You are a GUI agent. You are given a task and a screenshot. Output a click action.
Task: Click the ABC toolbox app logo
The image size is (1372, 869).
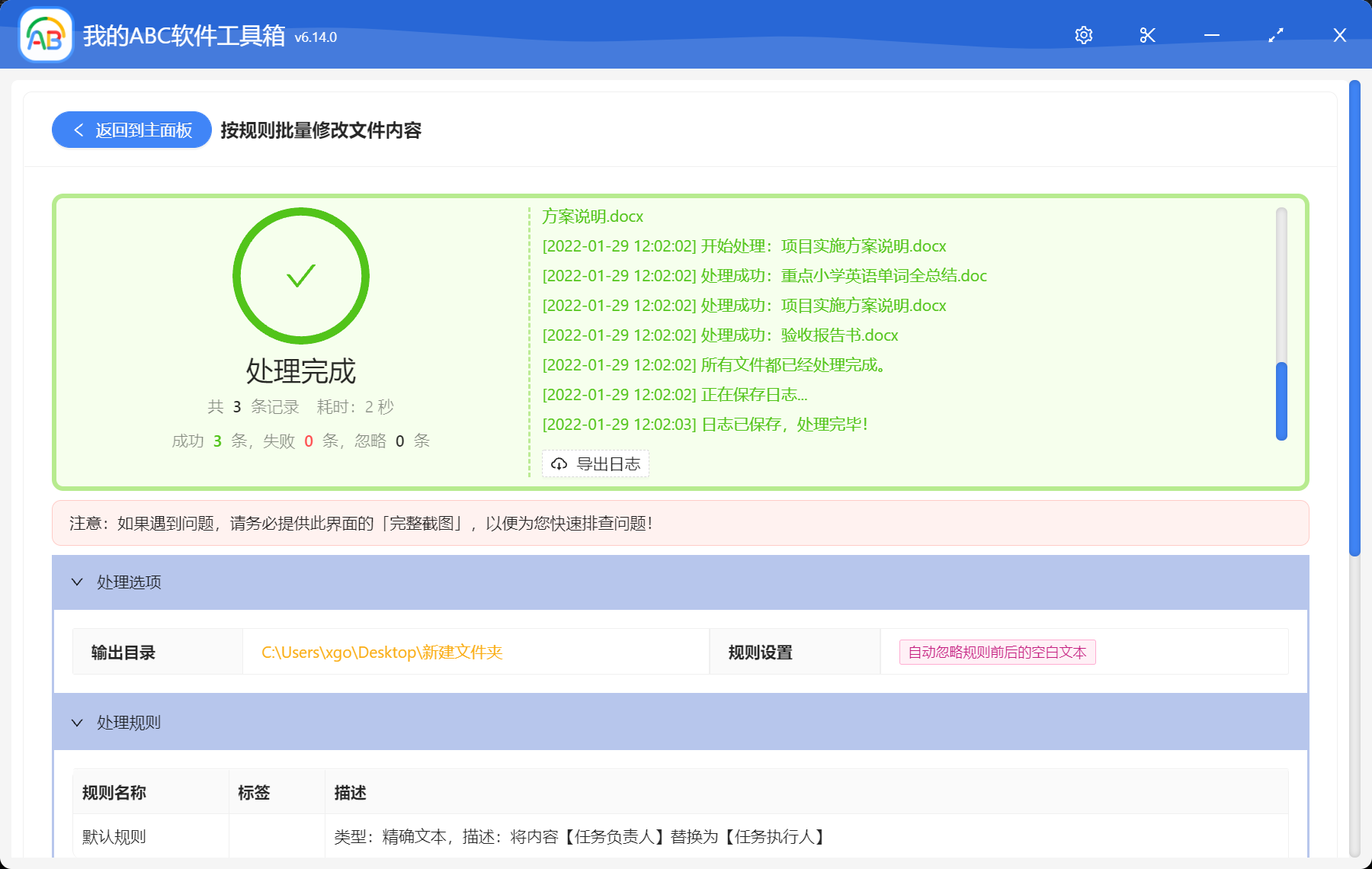point(46,35)
